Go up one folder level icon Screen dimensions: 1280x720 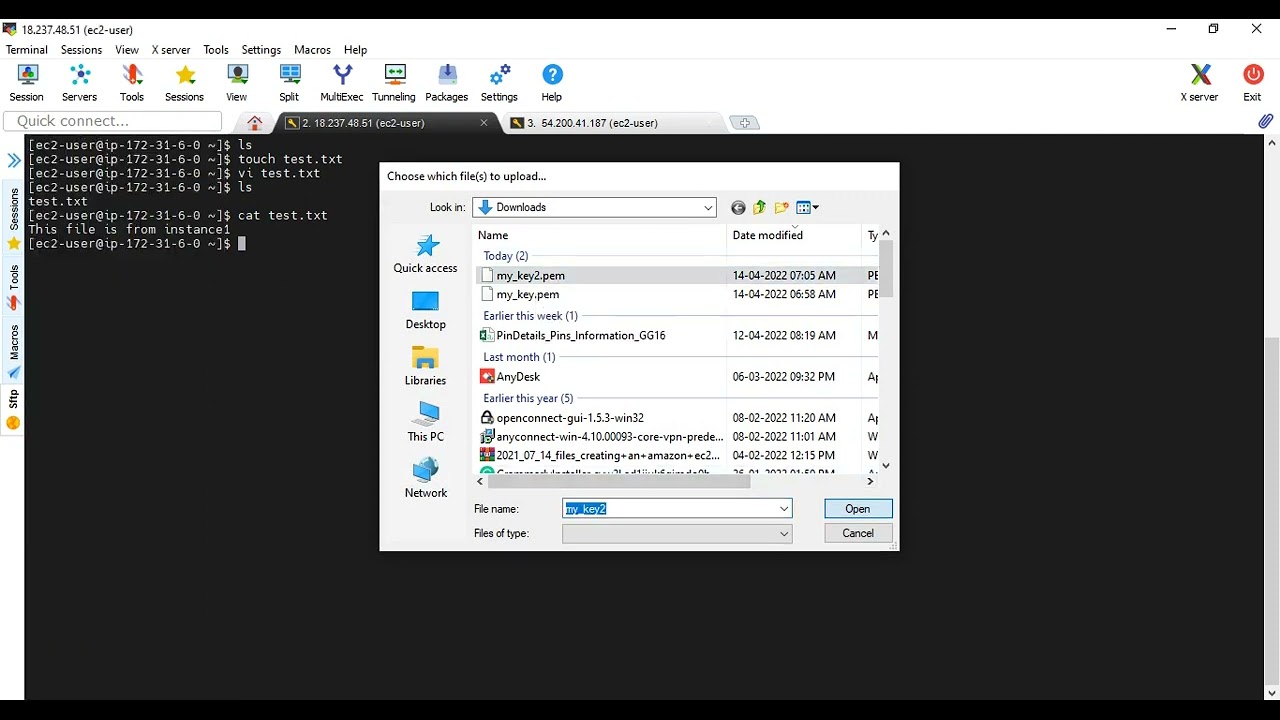click(760, 208)
